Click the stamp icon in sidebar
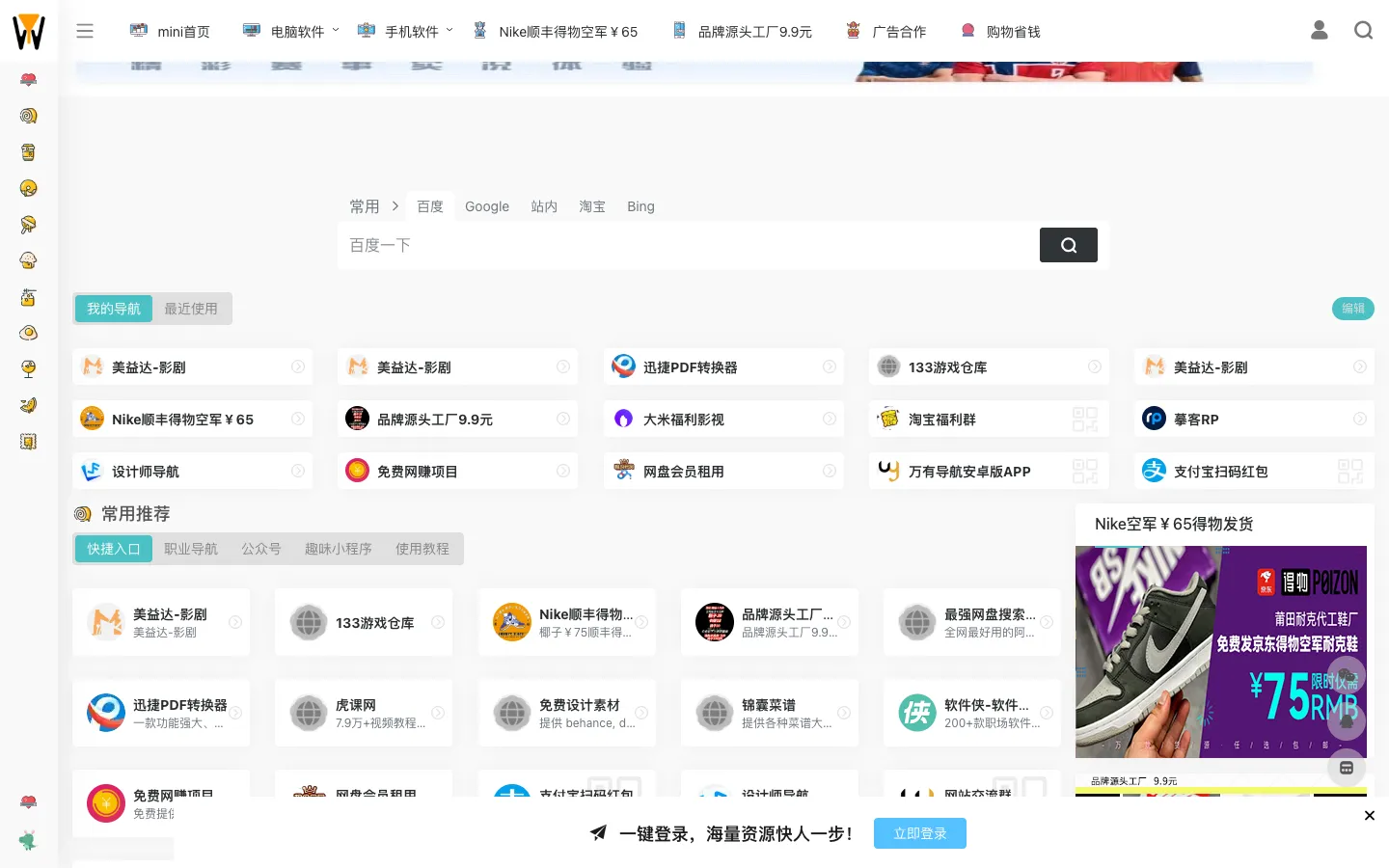Viewport: 1389px width, 868px height. (29, 442)
